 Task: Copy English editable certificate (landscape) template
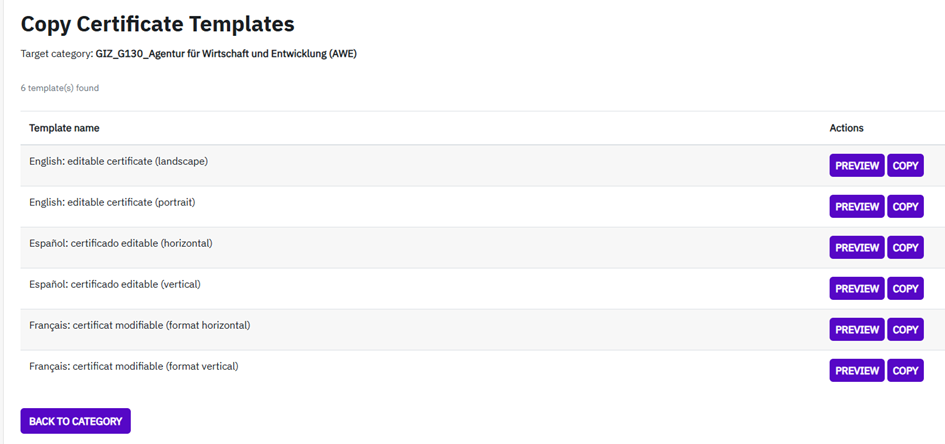tap(905, 166)
